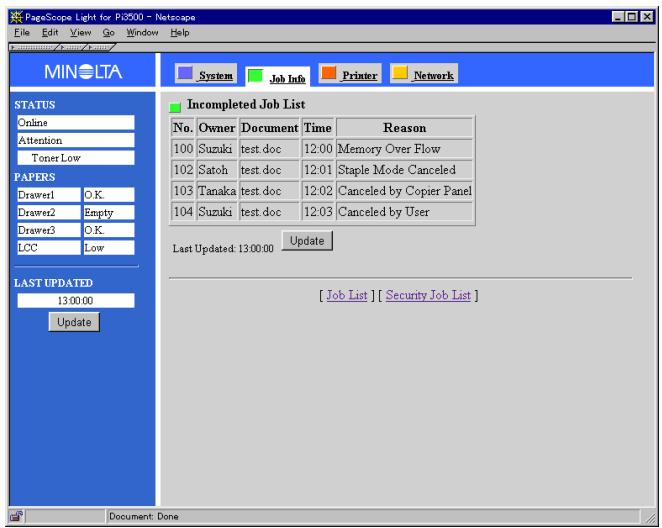Maximize the Netscape window

632,17
